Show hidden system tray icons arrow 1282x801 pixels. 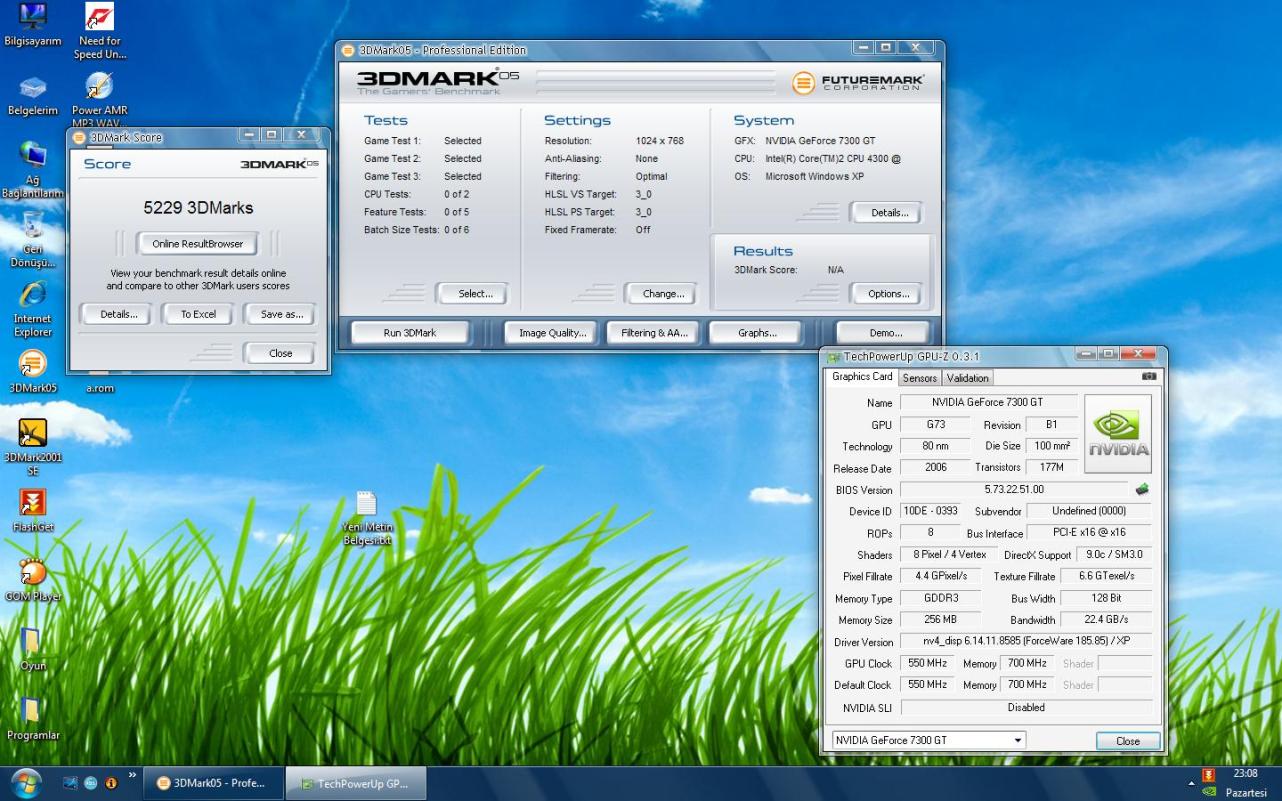(1192, 783)
